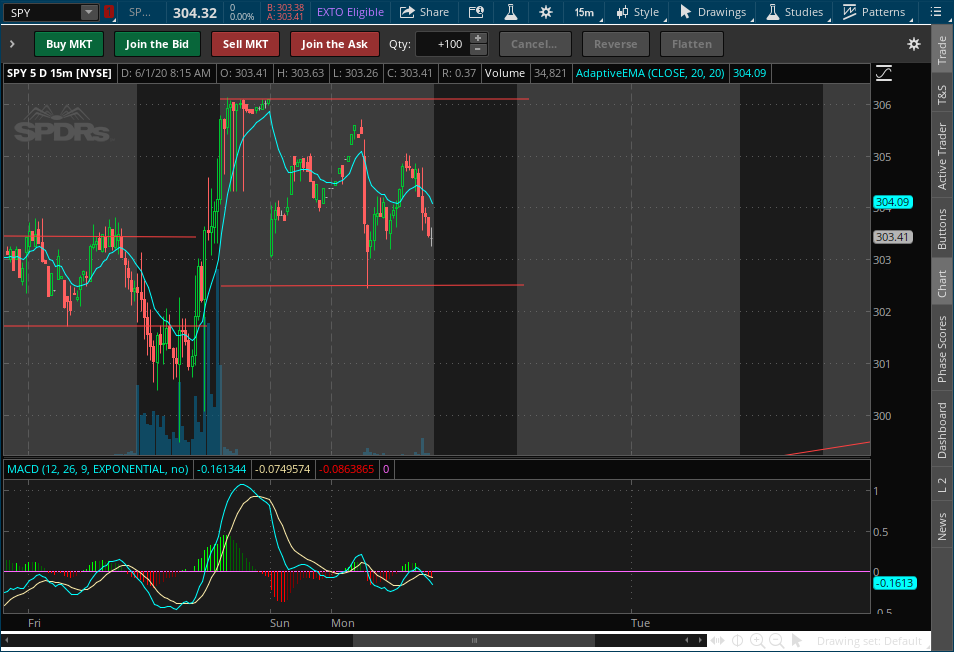This screenshot has width=954, height=652.
Task: Select the pointer cursor tool at bottom
Action: (x=796, y=640)
